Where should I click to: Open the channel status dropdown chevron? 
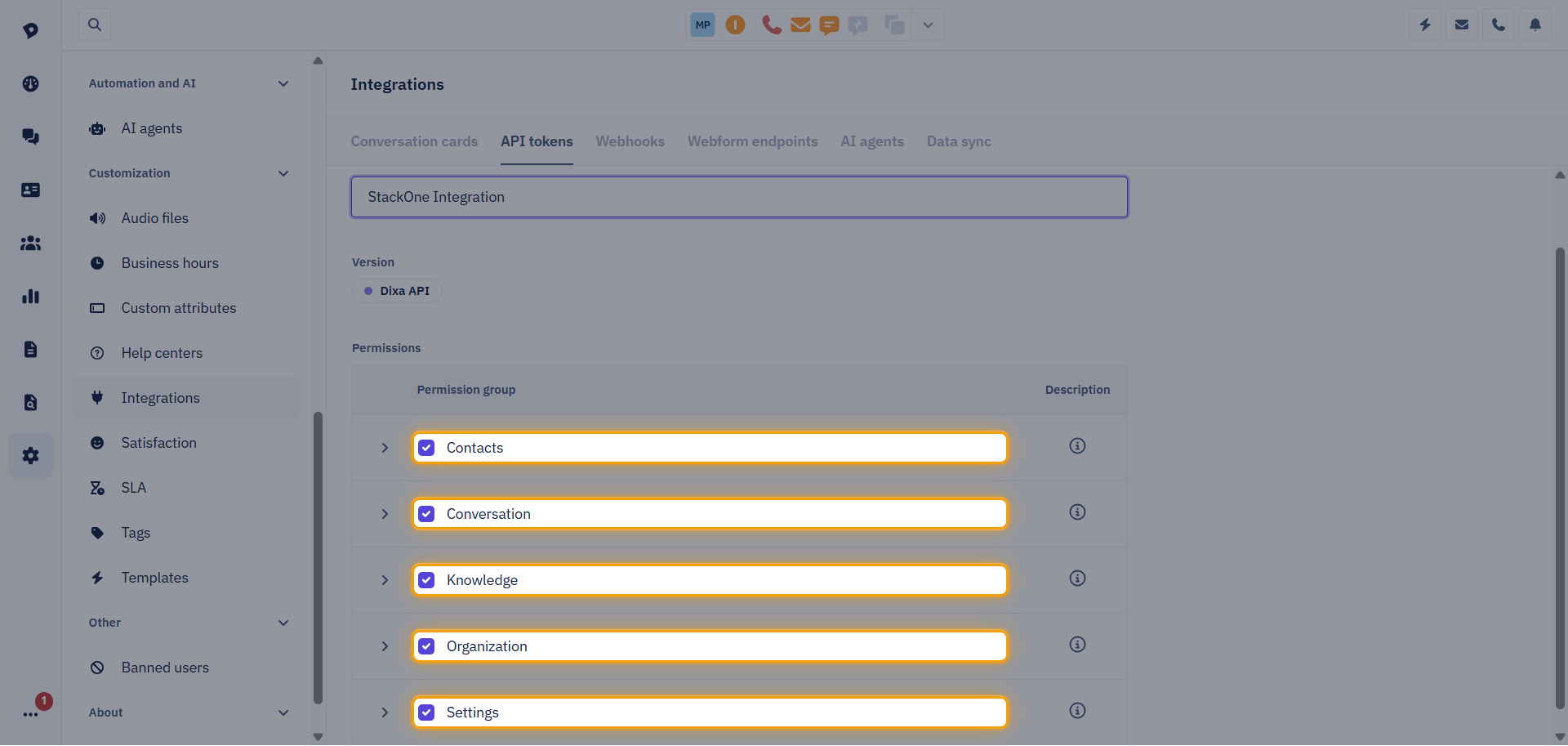(x=928, y=25)
